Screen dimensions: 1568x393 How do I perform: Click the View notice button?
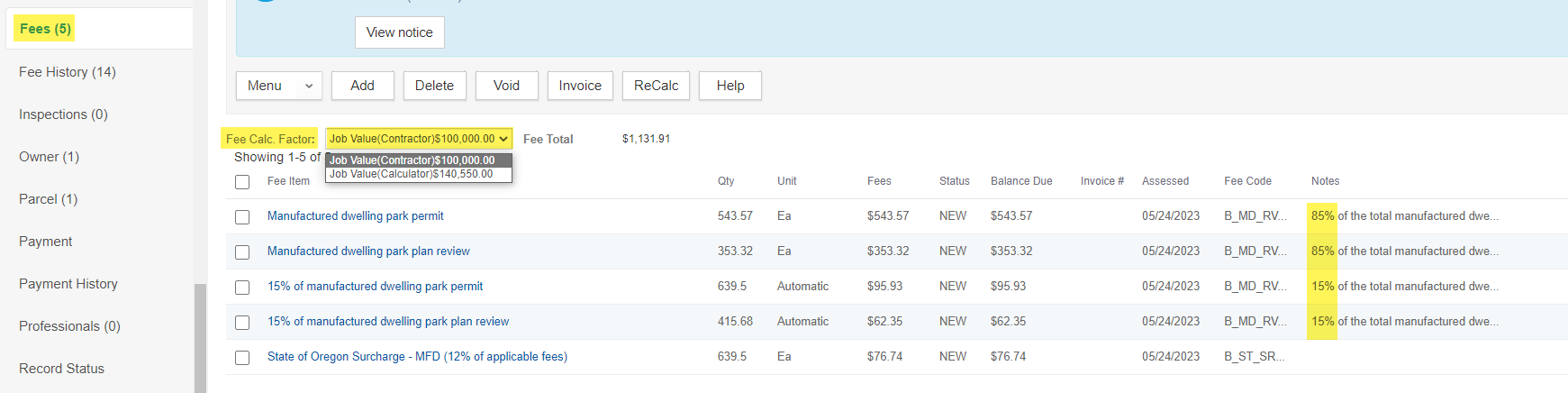click(399, 32)
